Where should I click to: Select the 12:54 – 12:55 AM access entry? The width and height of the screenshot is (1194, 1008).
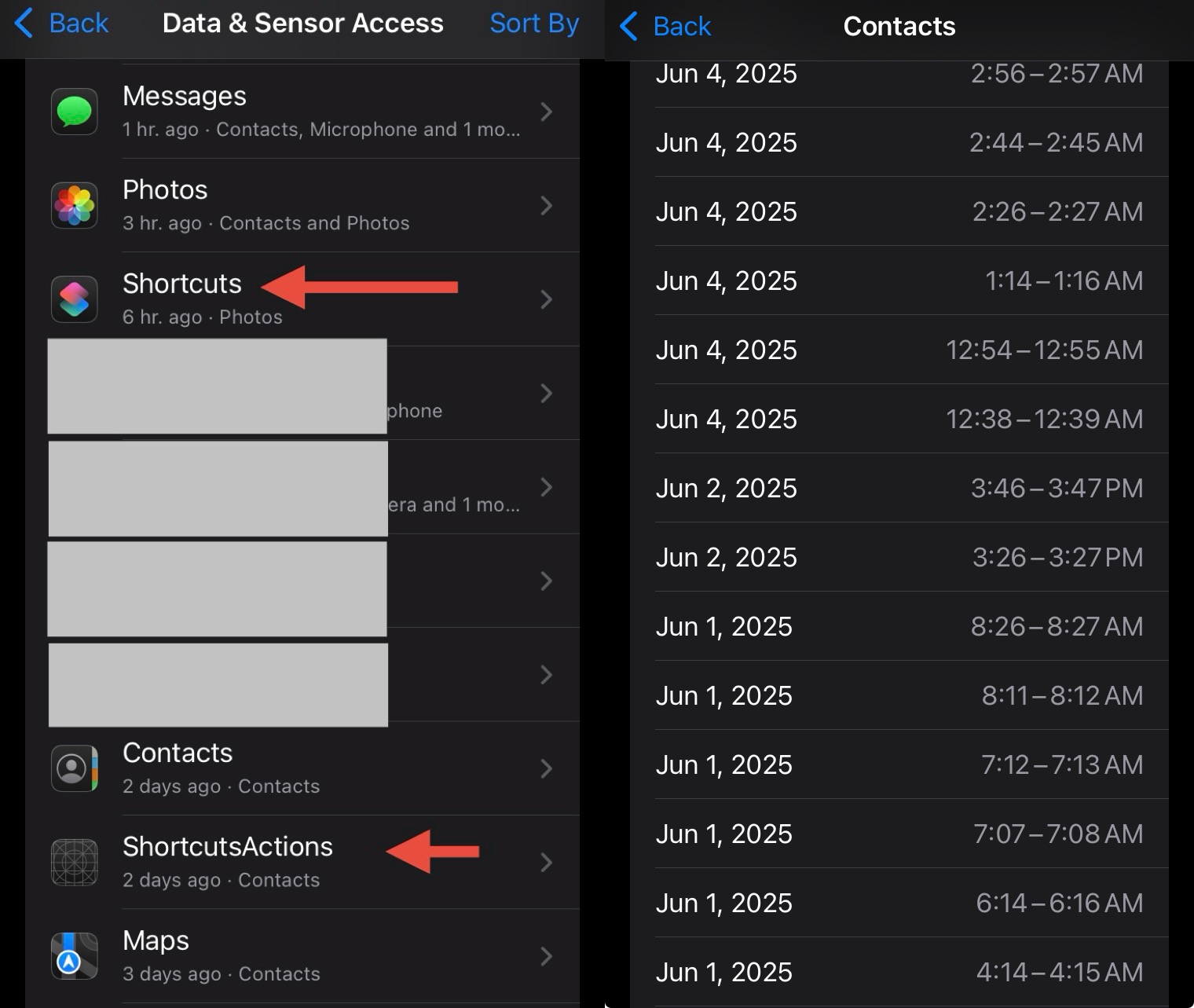pos(899,350)
